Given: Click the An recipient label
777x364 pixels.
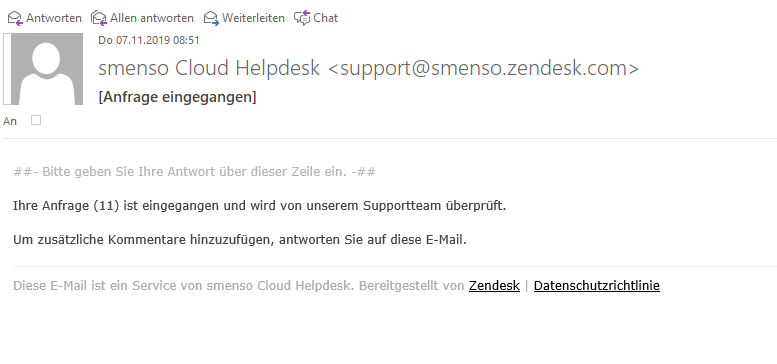Looking at the screenshot, I should (x=10, y=121).
